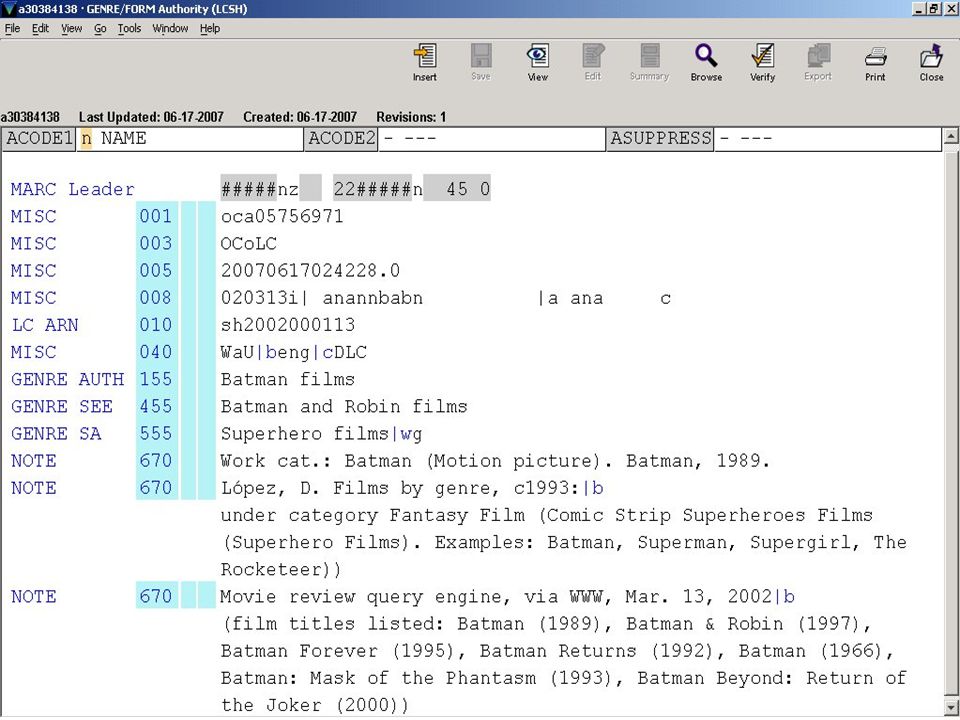Select tag 455 in the record
The width and height of the screenshot is (960, 720).
(156, 406)
